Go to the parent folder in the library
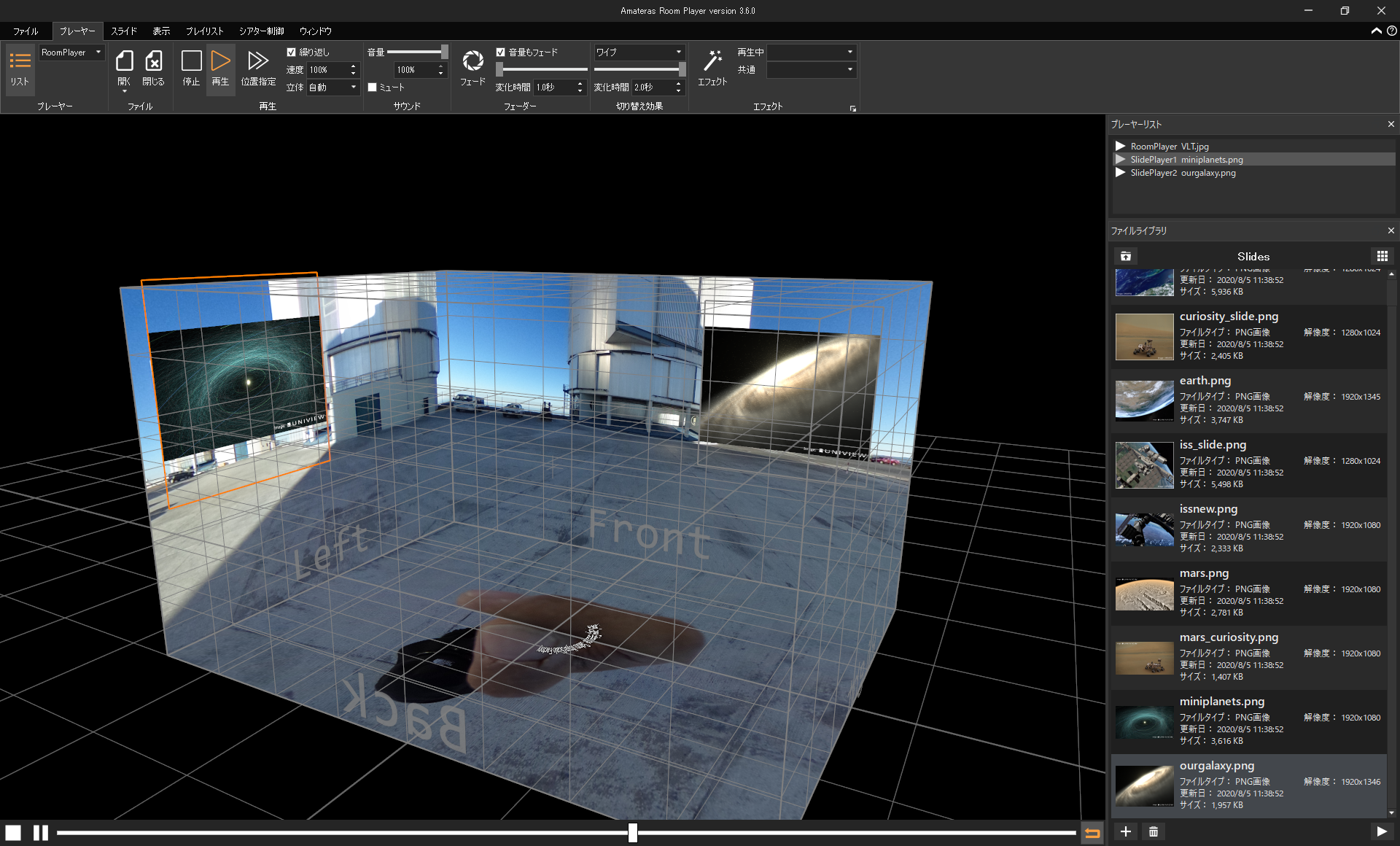1400x846 pixels. tap(1126, 256)
